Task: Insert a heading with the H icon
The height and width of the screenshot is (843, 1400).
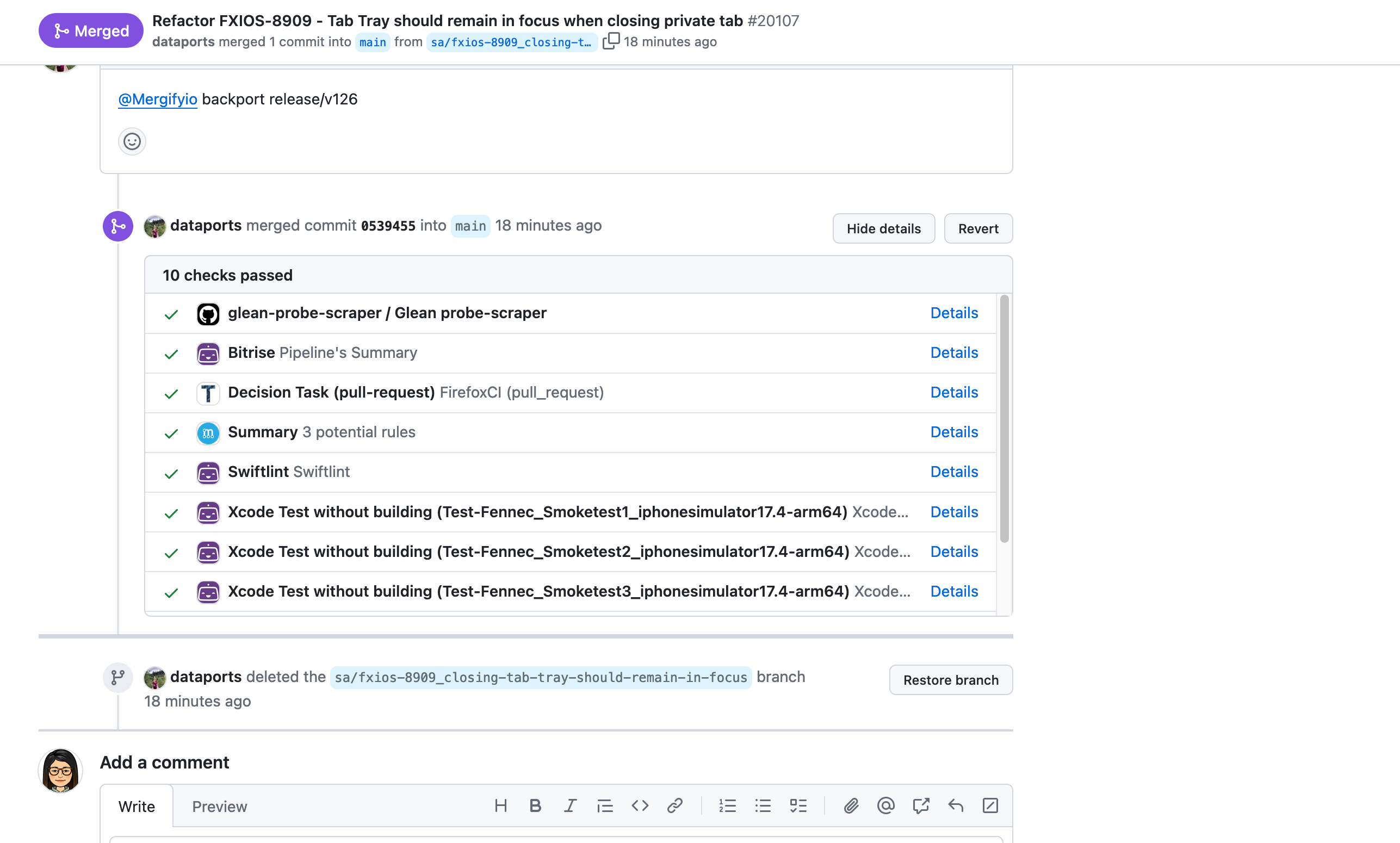Action: coord(500,805)
